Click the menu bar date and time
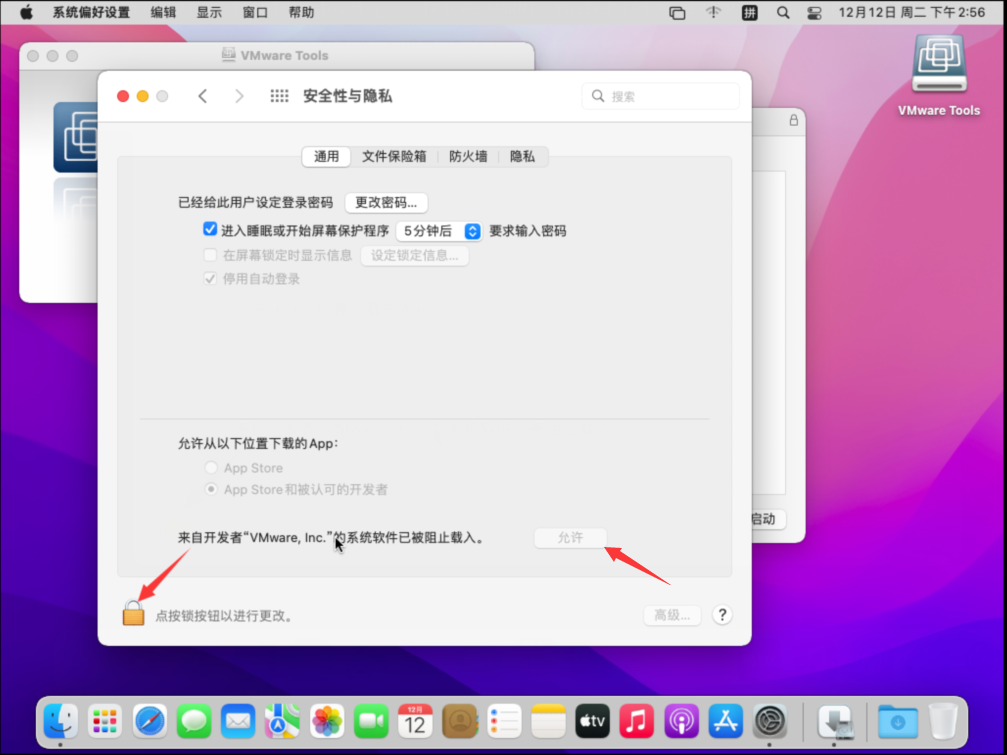This screenshot has width=1007, height=755. [x=911, y=12]
